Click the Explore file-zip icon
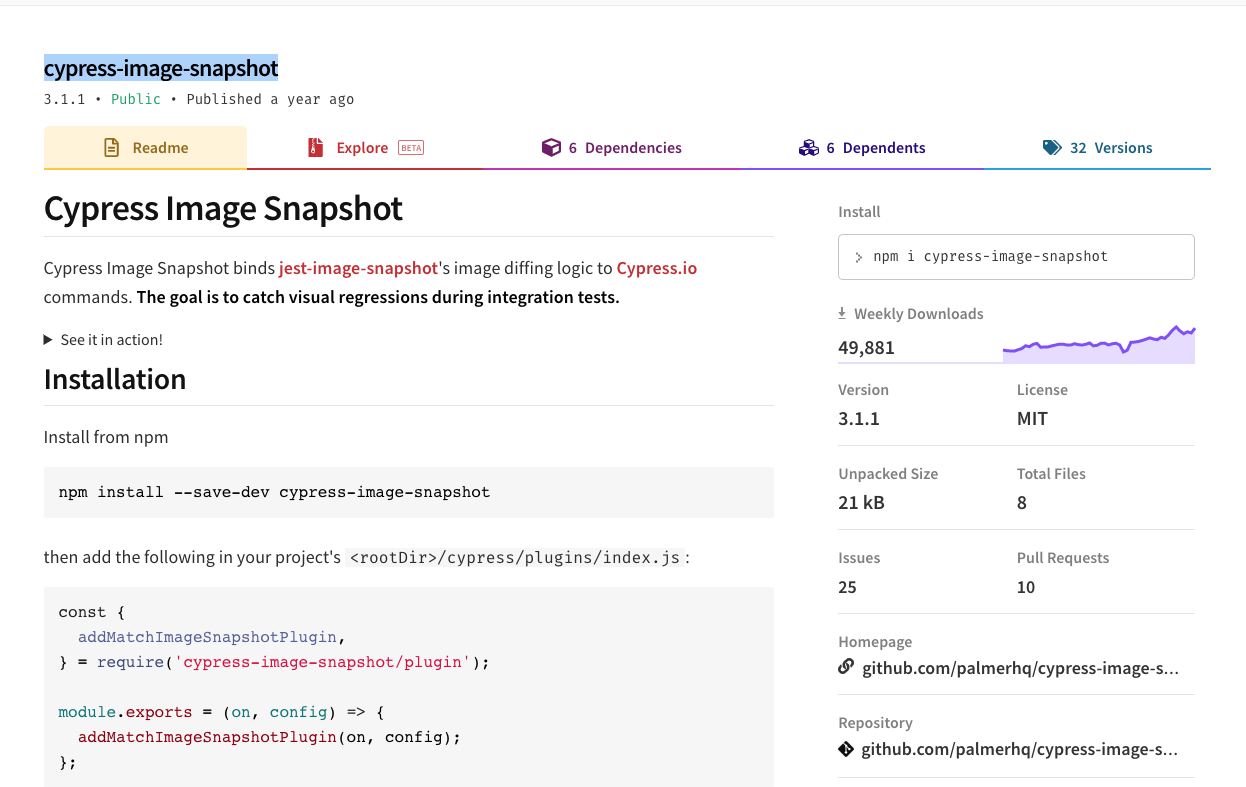Viewport: 1246px width, 787px height. click(x=316, y=148)
